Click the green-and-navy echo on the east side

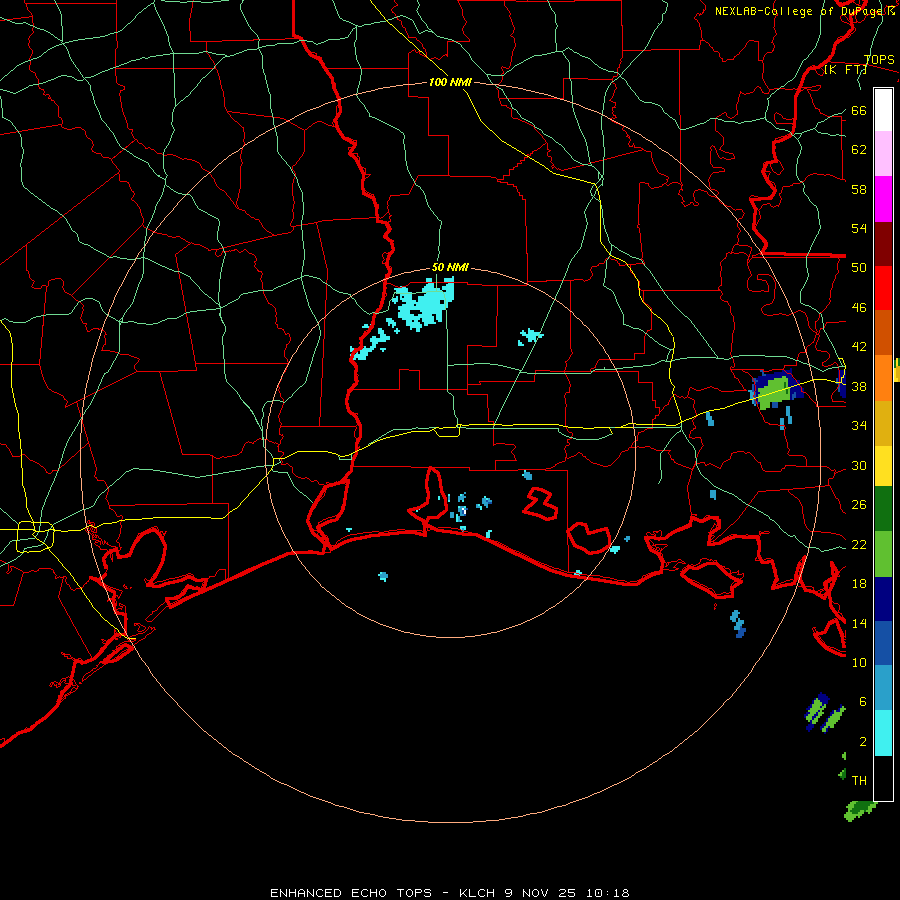(x=777, y=390)
